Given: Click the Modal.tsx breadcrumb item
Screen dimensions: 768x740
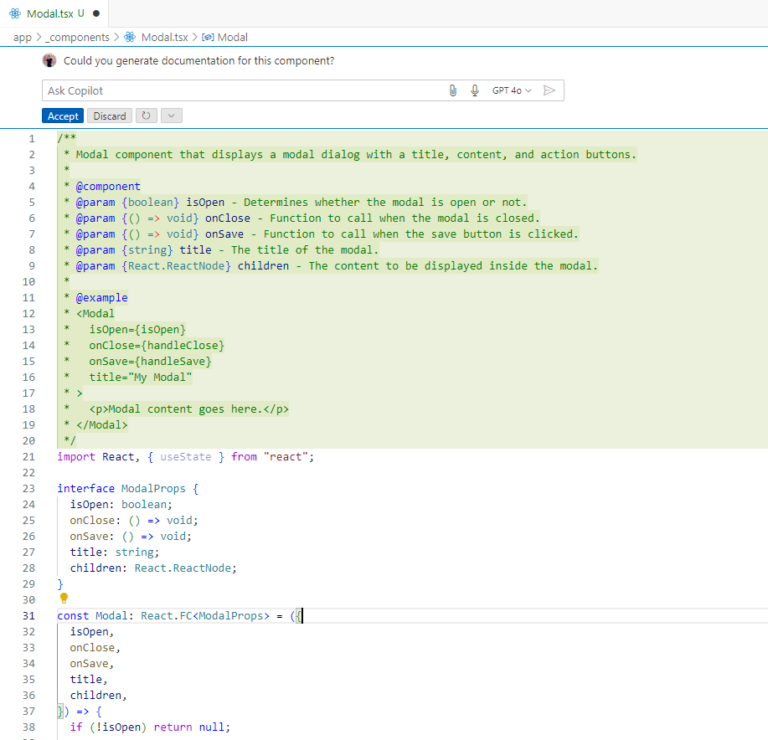Looking at the screenshot, I should click(x=164, y=37).
